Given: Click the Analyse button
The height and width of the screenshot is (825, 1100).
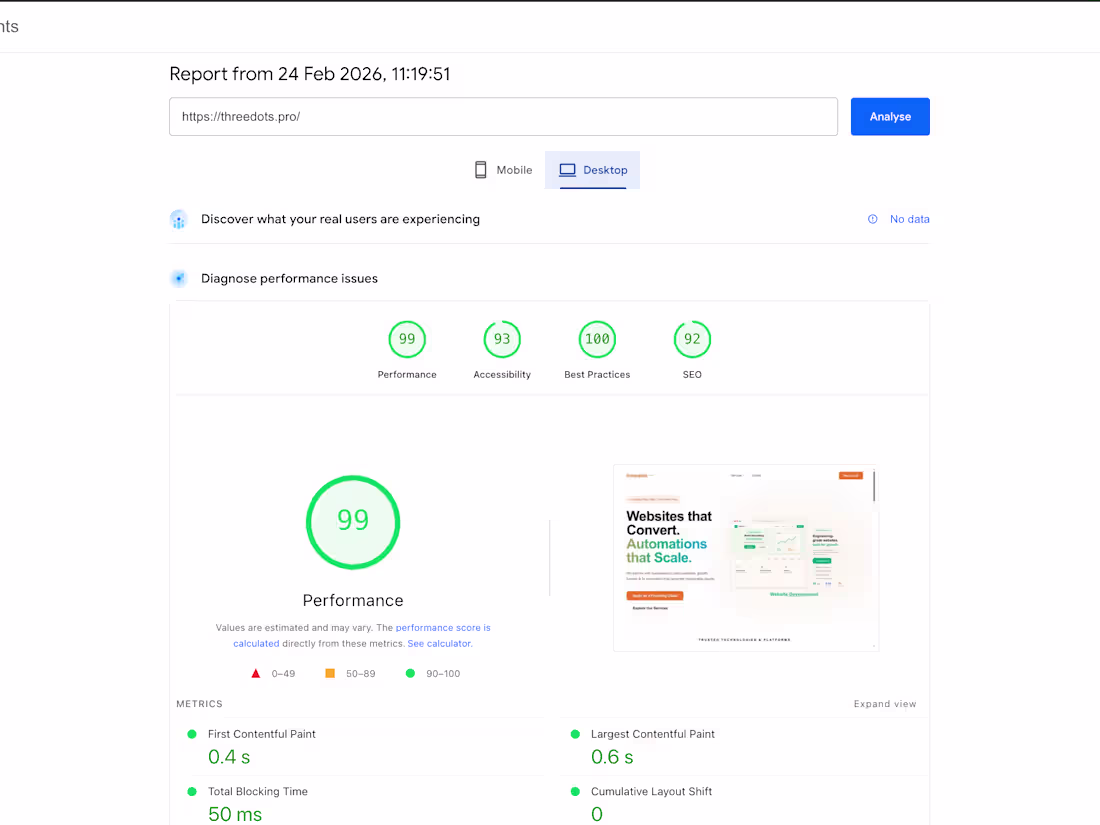Looking at the screenshot, I should 890,116.
